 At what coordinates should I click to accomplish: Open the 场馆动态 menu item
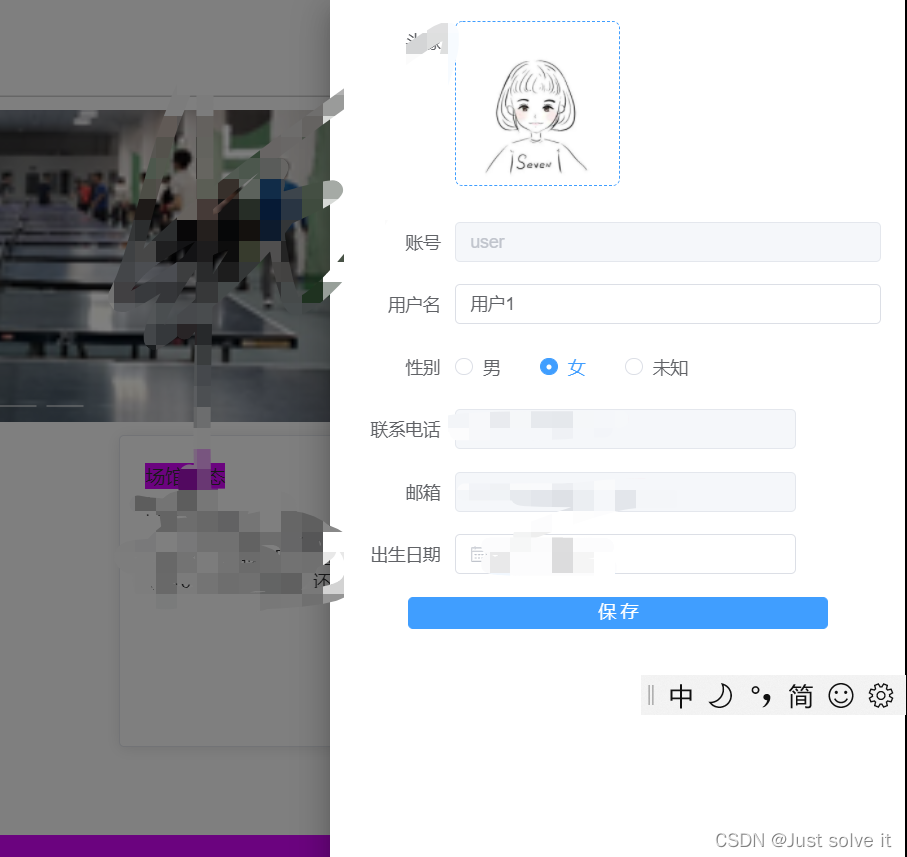click(x=185, y=476)
